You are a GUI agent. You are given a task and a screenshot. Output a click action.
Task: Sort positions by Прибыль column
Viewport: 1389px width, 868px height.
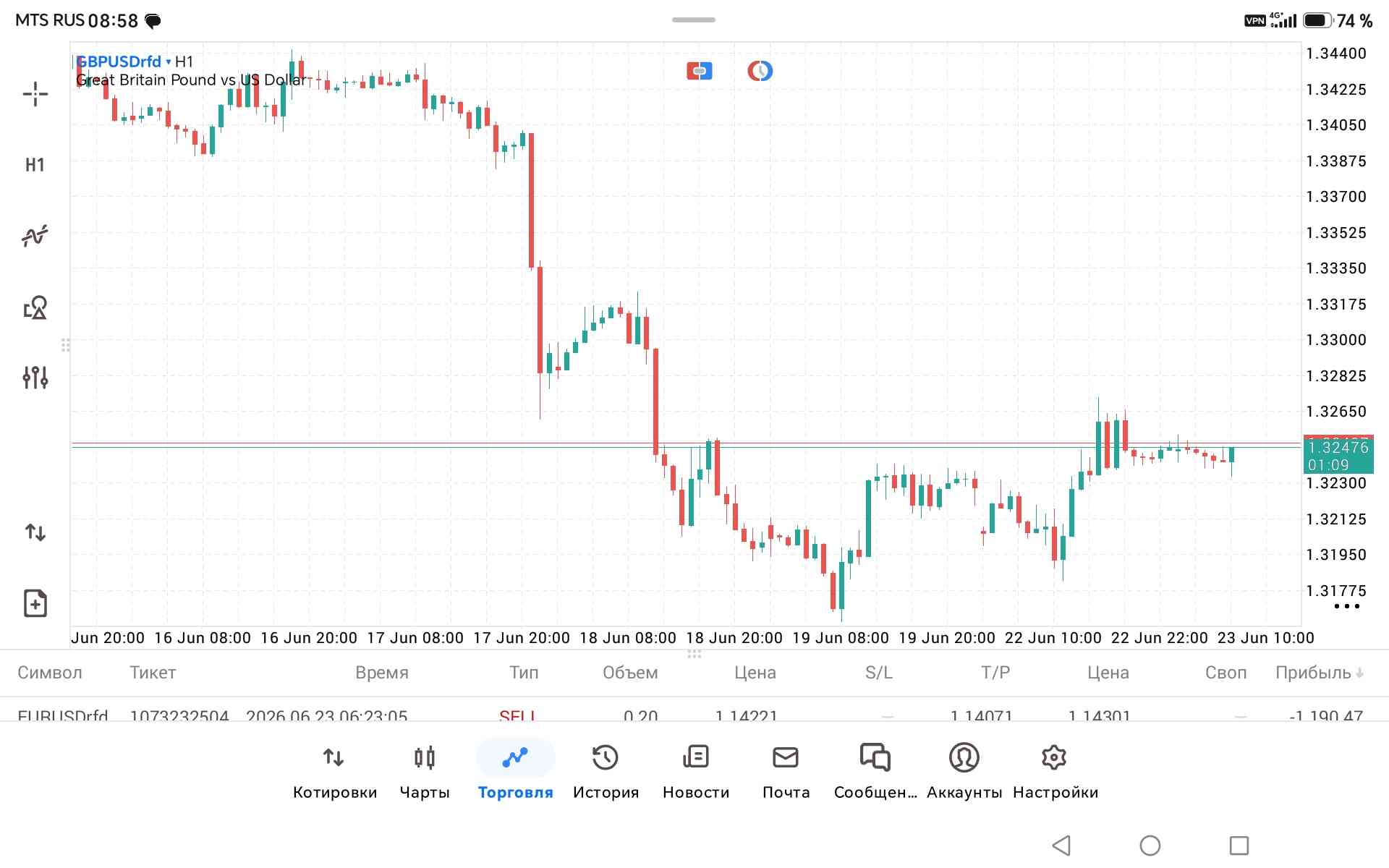click(1320, 673)
